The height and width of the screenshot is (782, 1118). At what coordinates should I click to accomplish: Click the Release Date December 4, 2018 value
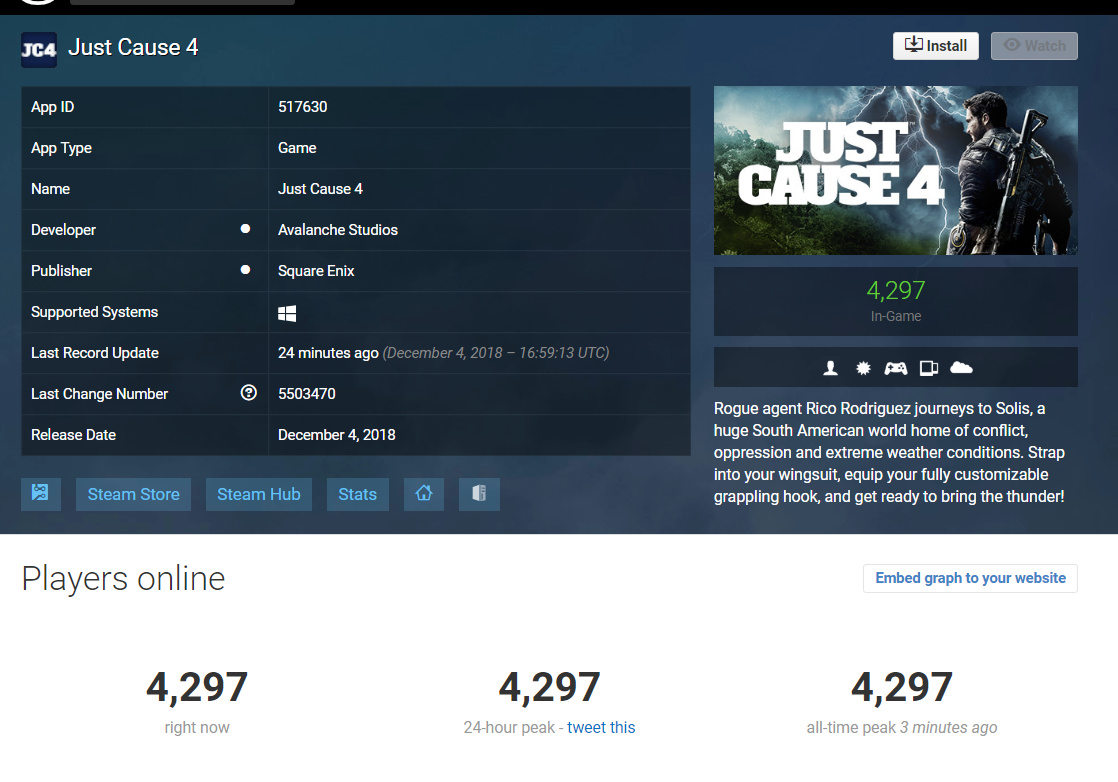337,435
